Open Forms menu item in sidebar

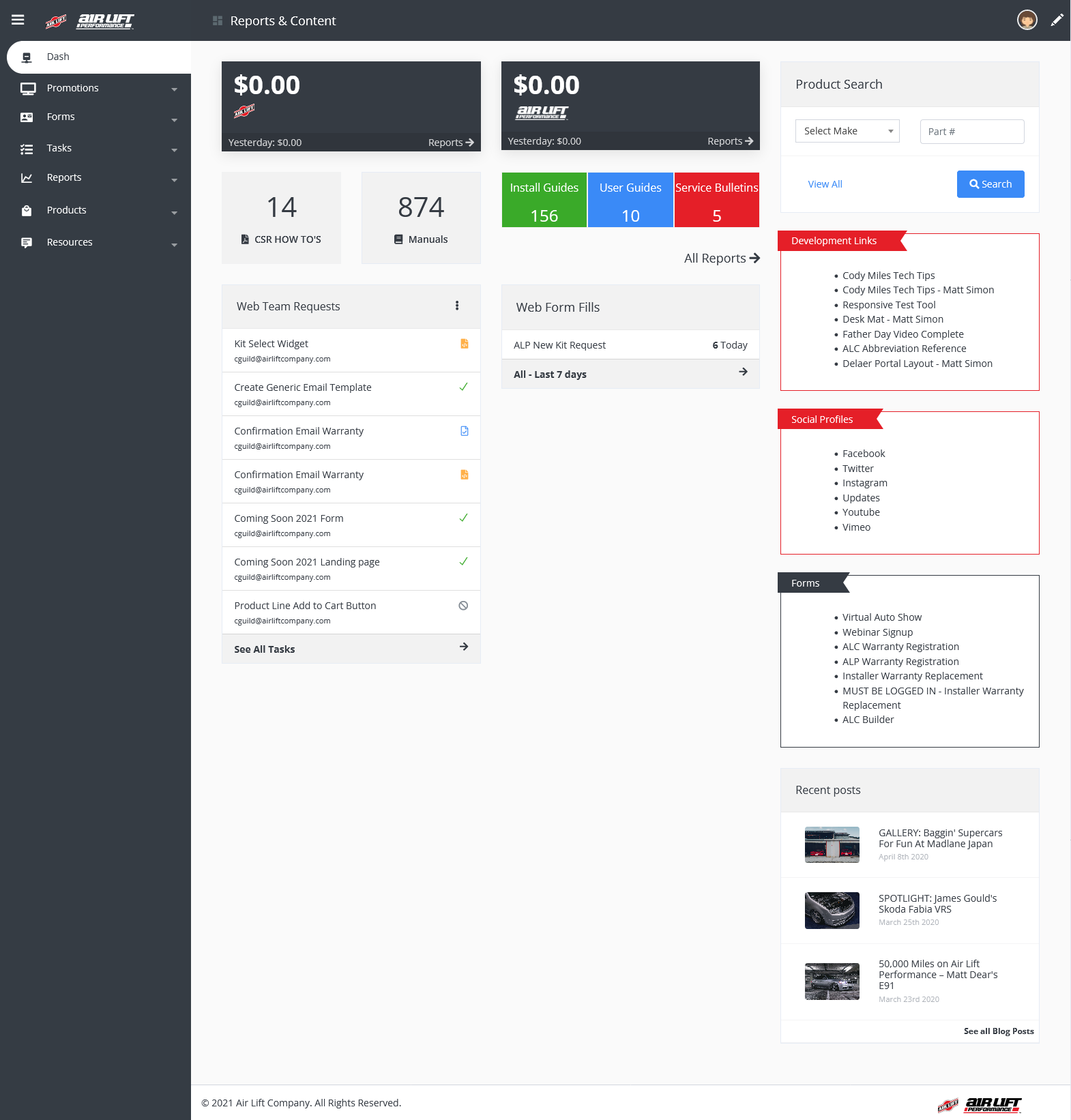[x=61, y=117]
